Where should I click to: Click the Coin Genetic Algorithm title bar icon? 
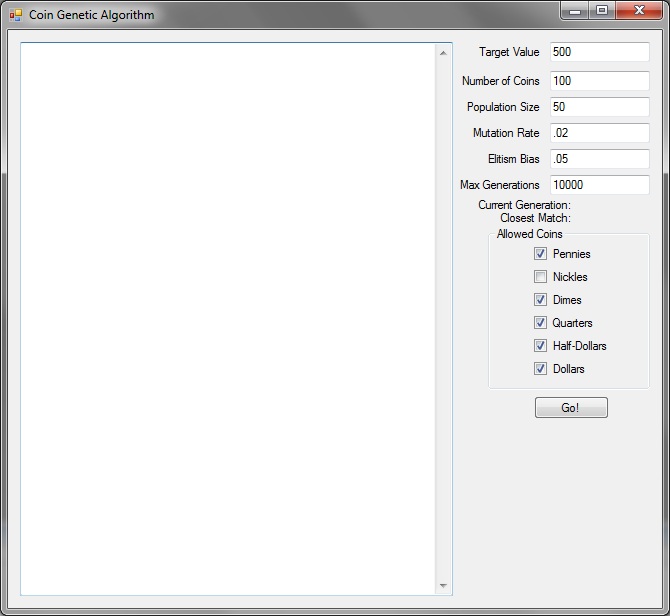[x=15, y=15]
